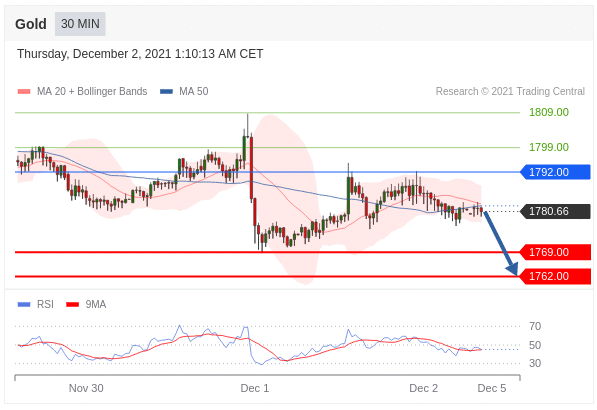597x410 pixels.
Task: Click the Nov 30 date on time axis
Action: [x=86, y=388]
